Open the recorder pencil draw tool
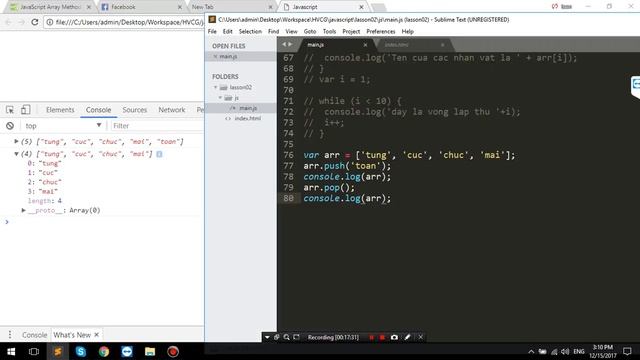 [407, 337]
